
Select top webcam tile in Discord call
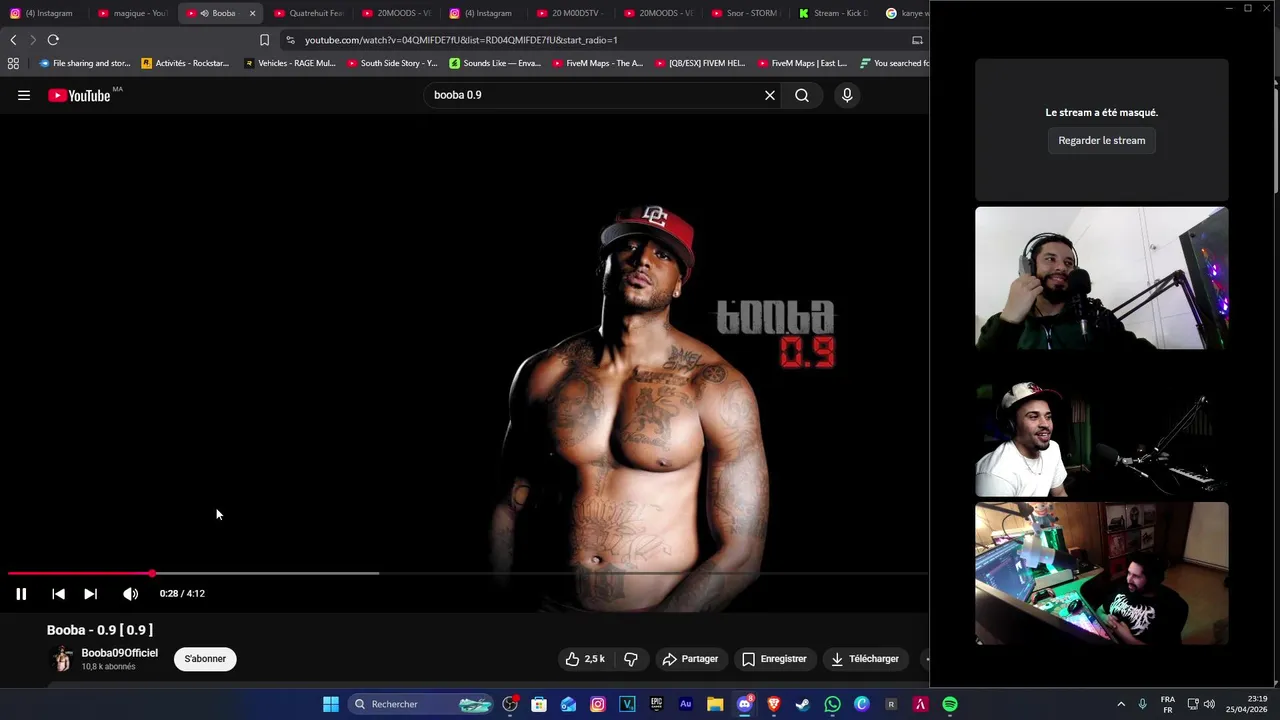point(1102,278)
